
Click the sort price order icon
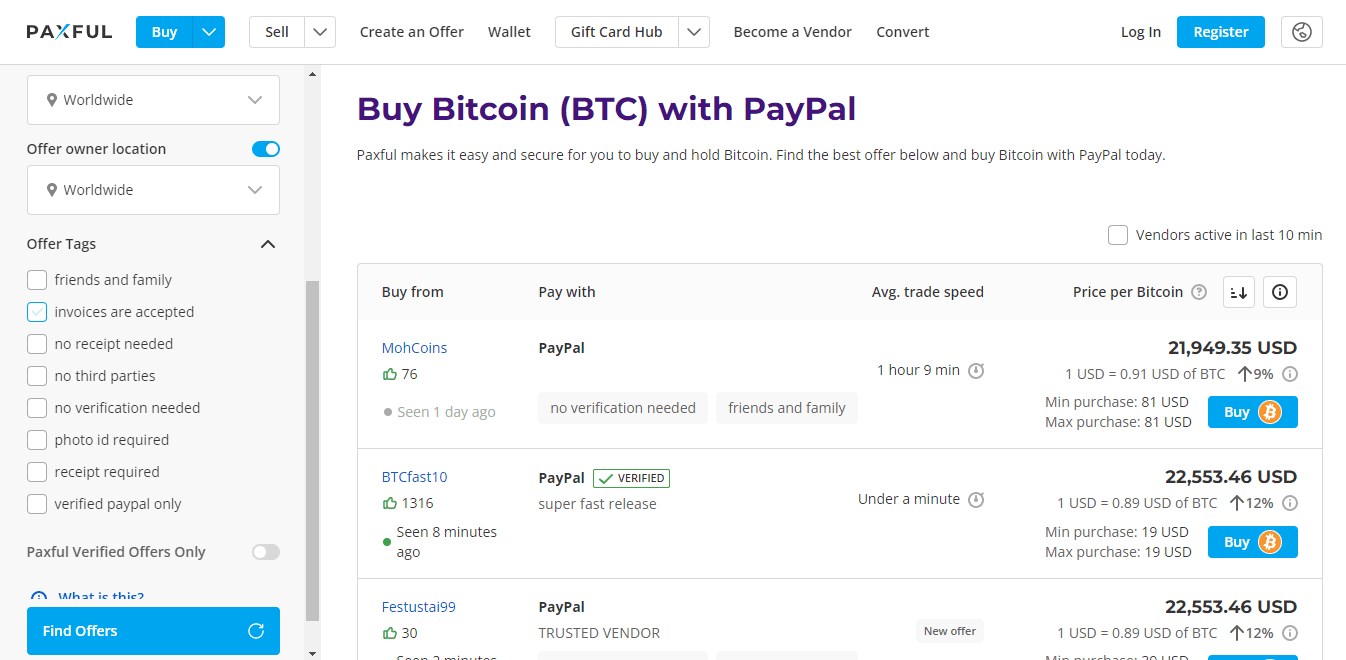(x=1239, y=292)
